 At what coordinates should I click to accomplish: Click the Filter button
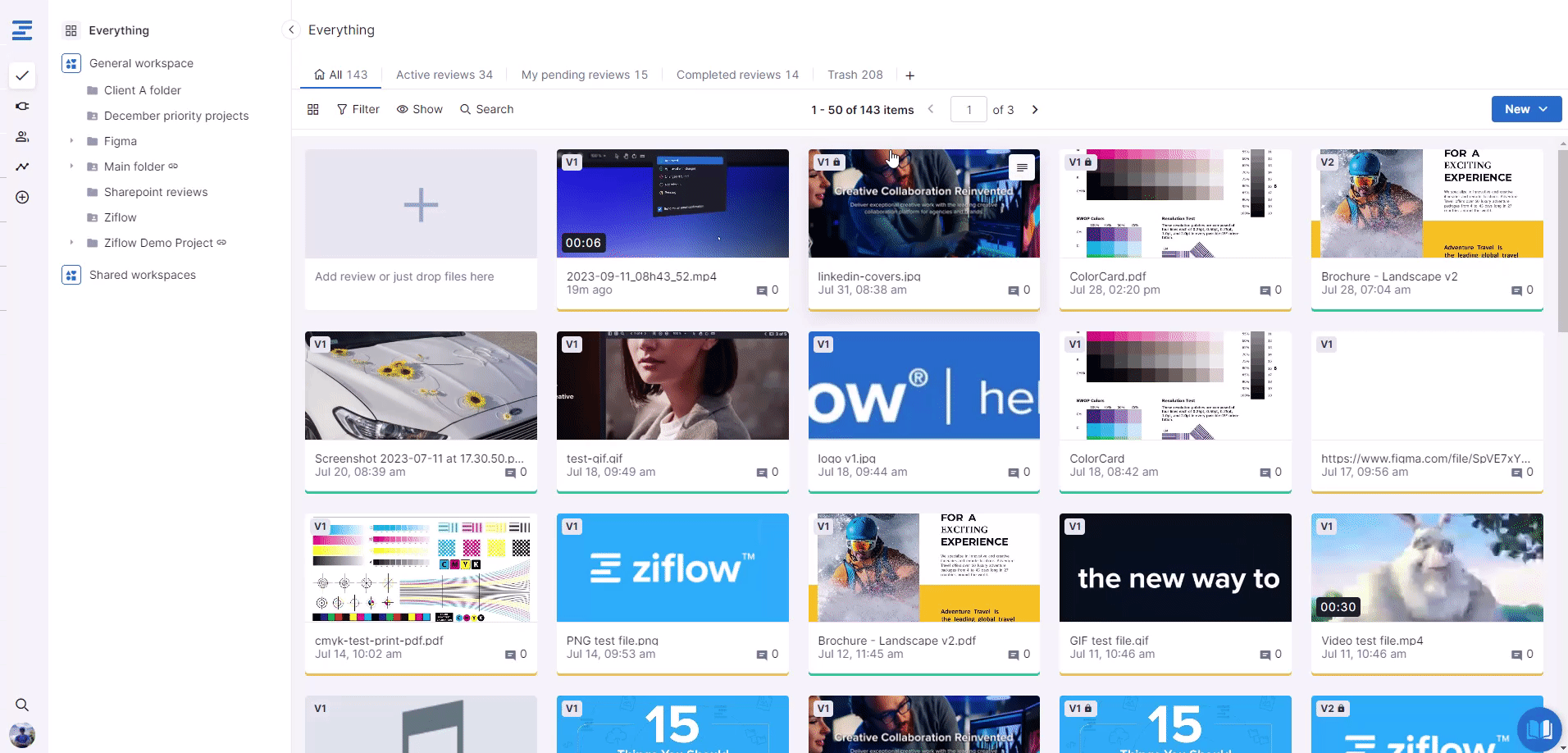(358, 109)
